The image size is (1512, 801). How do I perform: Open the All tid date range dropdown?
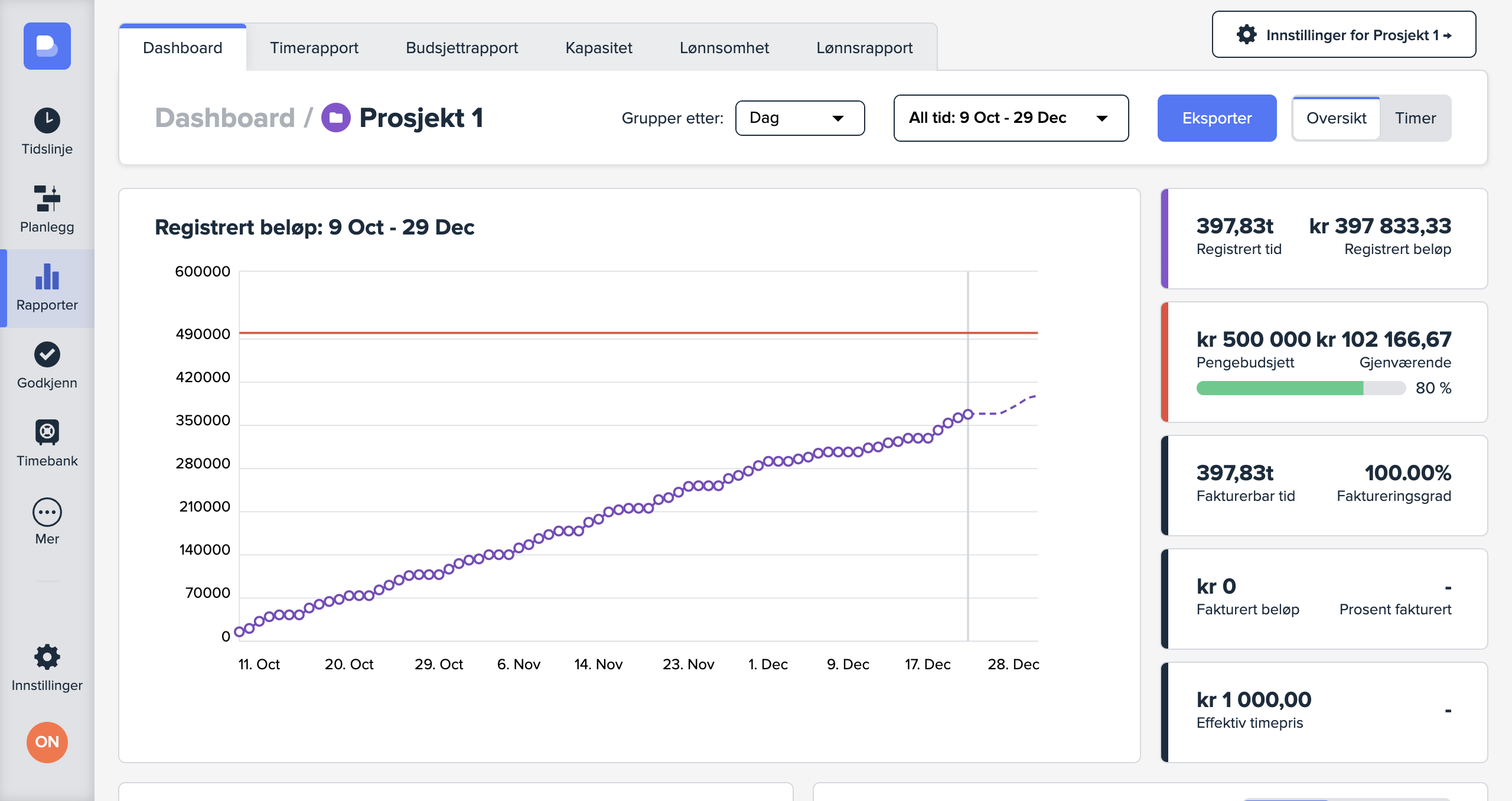pos(1011,118)
